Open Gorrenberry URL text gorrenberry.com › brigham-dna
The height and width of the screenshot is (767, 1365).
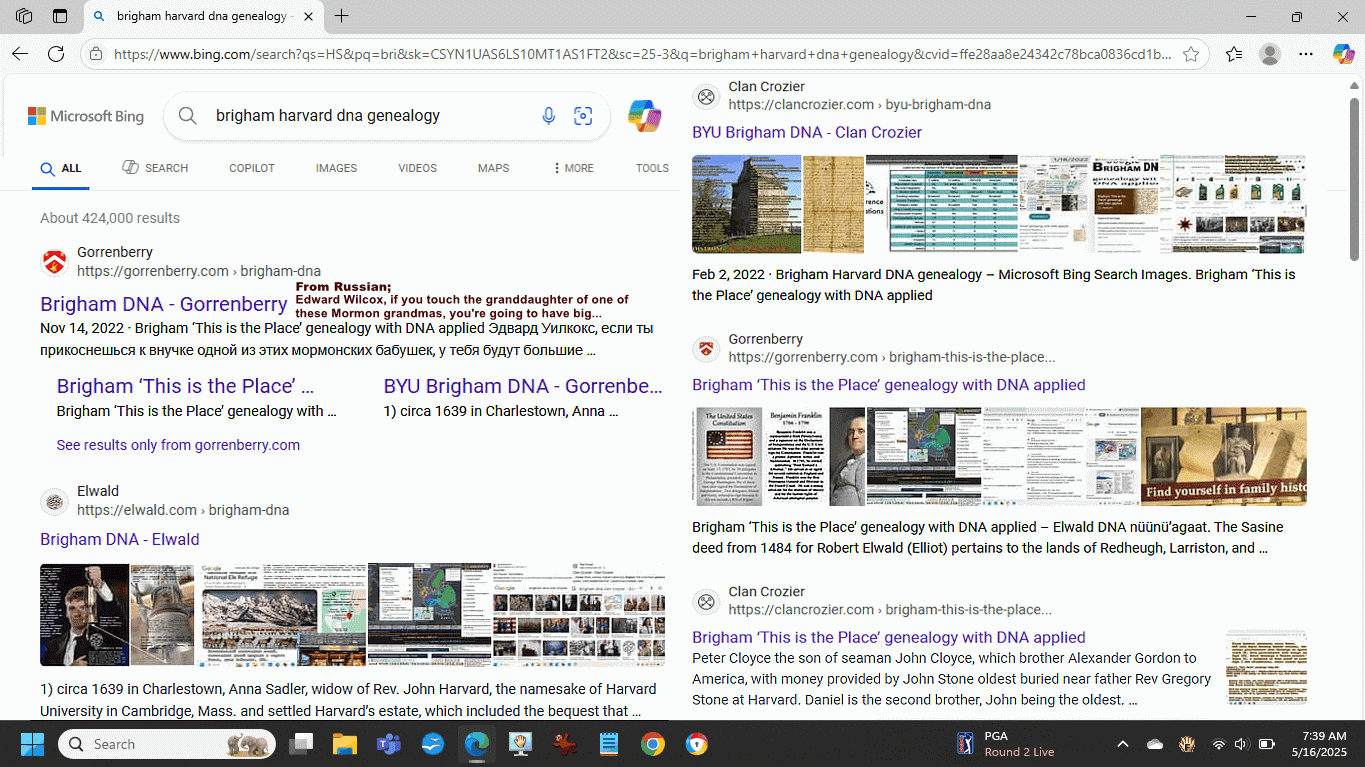tap(199, 271)
